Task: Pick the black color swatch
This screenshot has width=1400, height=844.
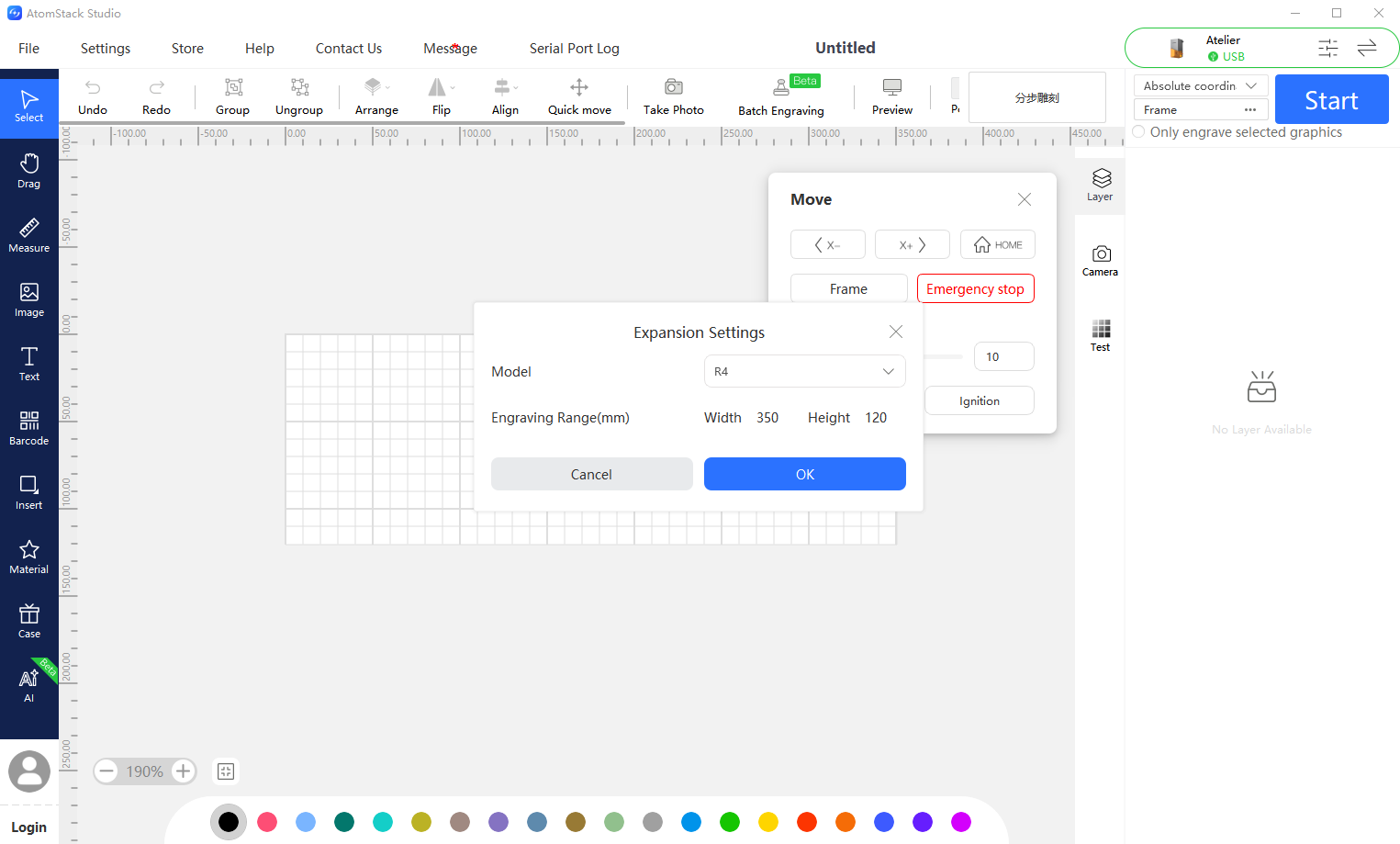Action: (x=229, y=822)
